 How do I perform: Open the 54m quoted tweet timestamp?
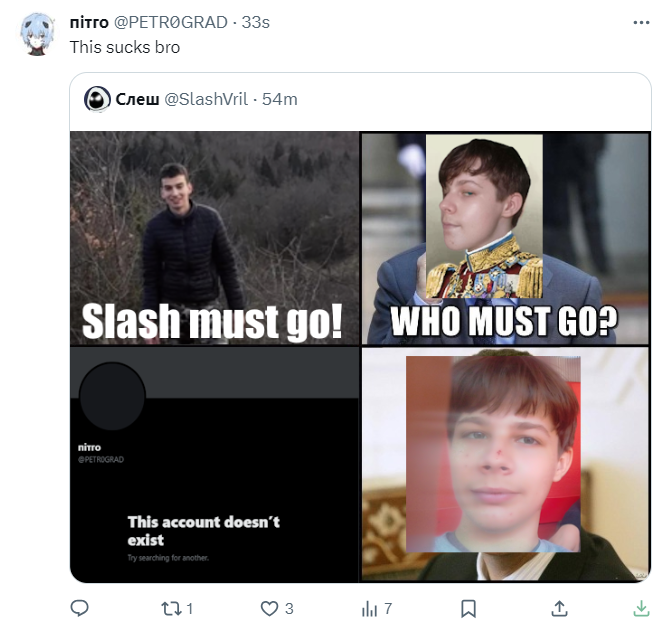click(279, 99)
